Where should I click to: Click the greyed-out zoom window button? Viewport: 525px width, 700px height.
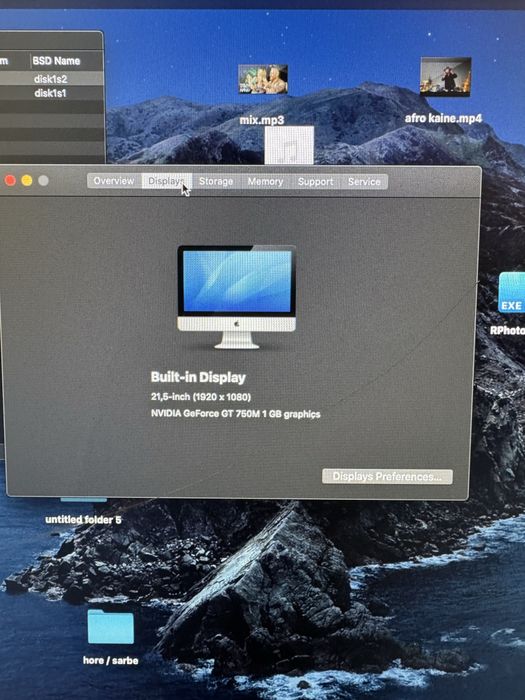pos(43,181)
